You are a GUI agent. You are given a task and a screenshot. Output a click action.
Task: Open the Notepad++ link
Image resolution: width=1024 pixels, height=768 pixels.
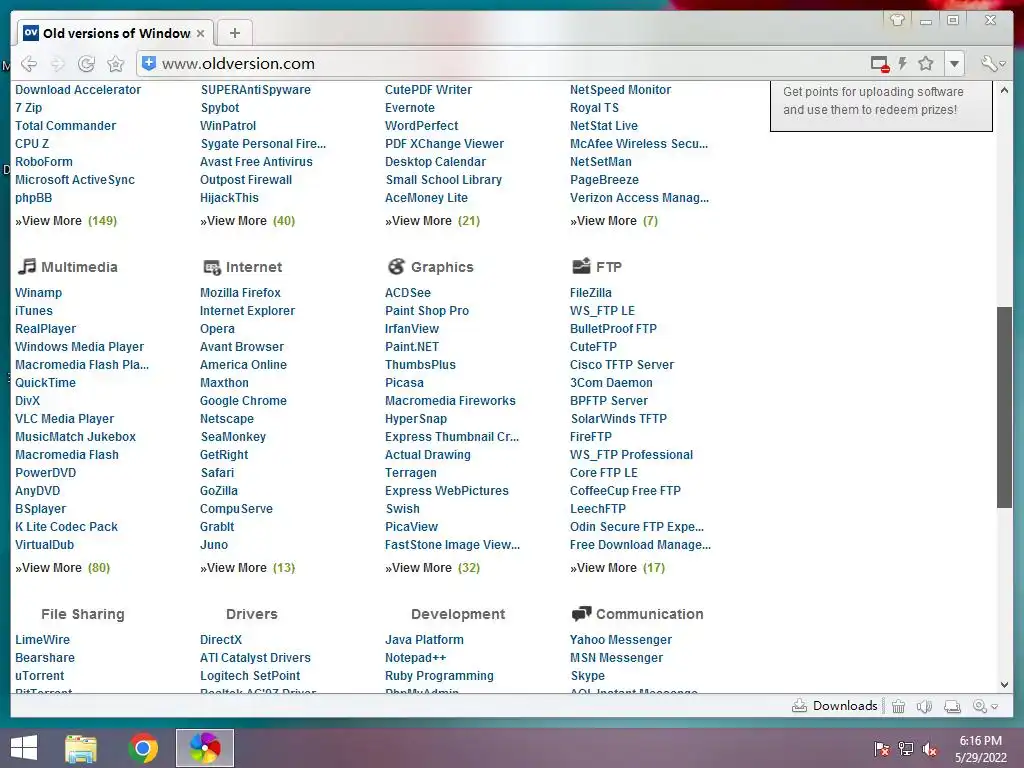tap(415, 658)
